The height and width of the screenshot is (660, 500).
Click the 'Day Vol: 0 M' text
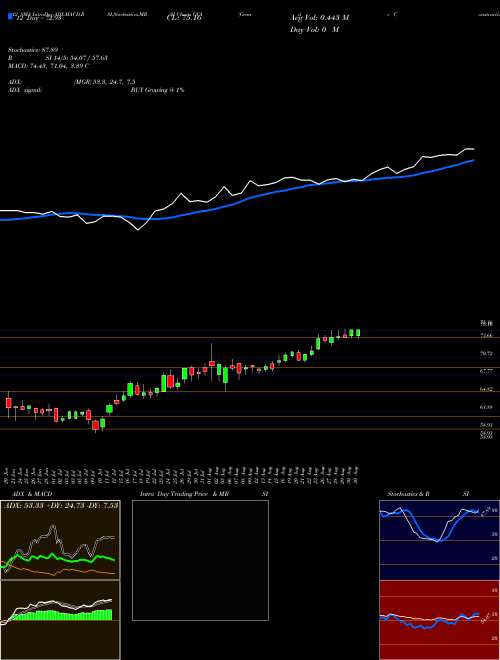click(x=314, y=30)
